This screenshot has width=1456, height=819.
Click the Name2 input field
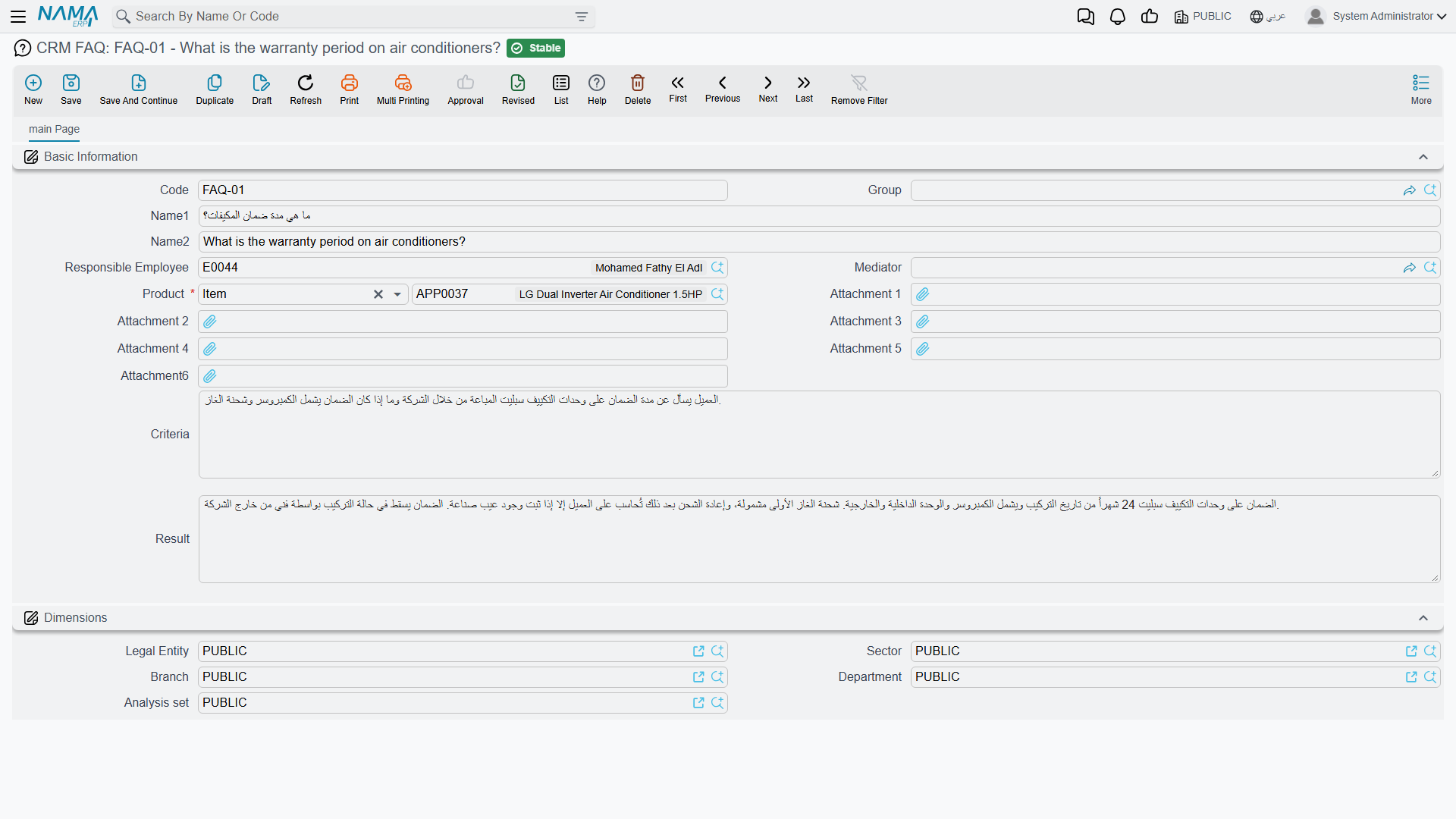coord(819,242)
